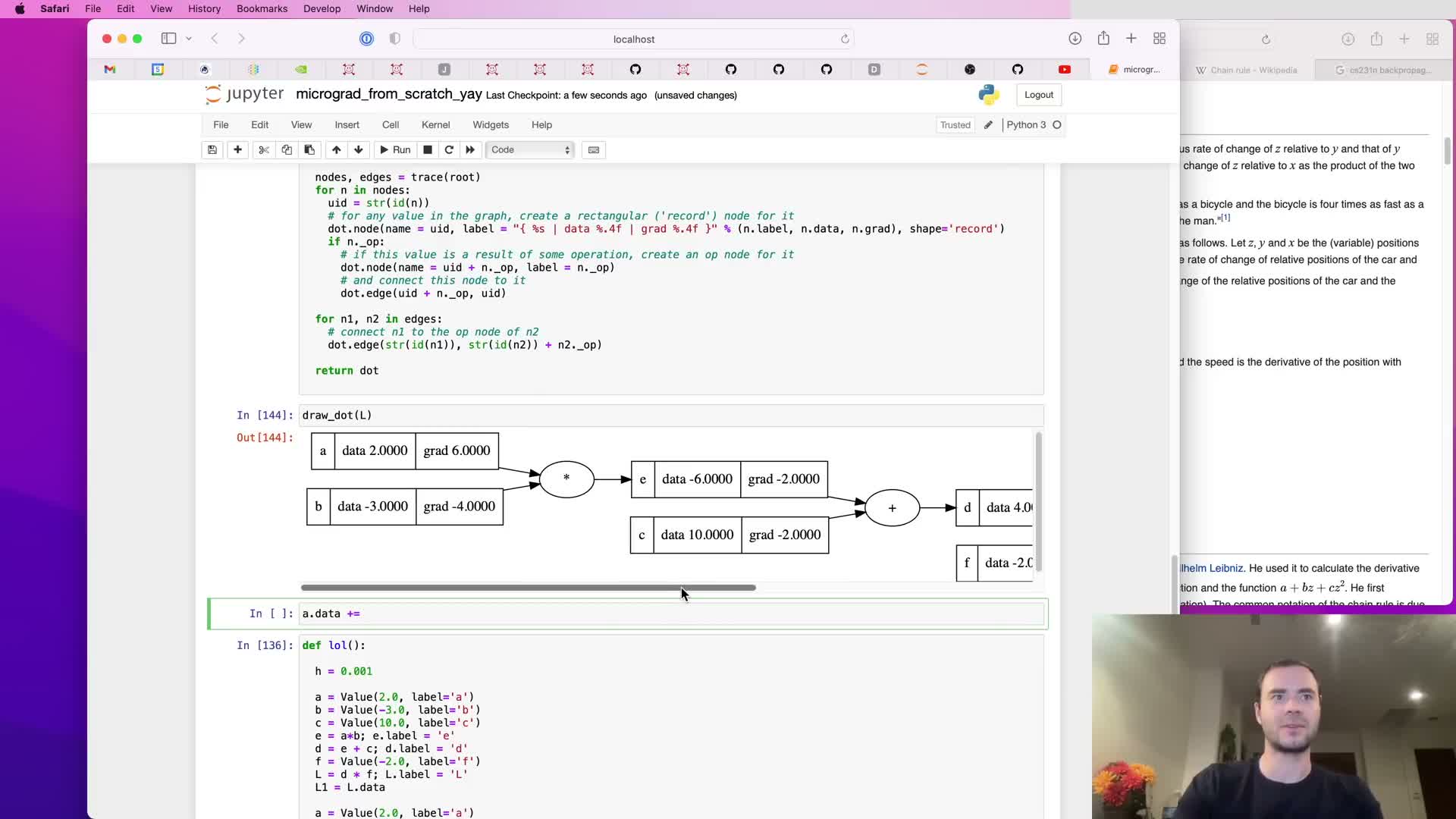Open the command palette with the keyboard icon
Screen dimensions: 1456x819
click(x=594, y=149)
